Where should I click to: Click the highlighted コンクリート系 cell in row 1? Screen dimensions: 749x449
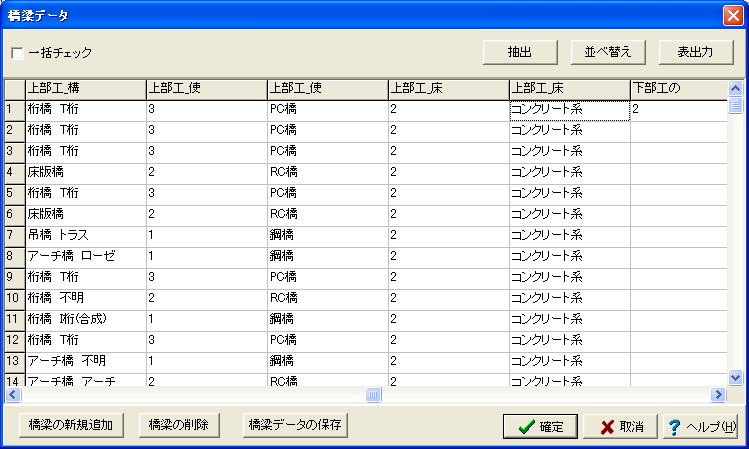tap(570, 110)
